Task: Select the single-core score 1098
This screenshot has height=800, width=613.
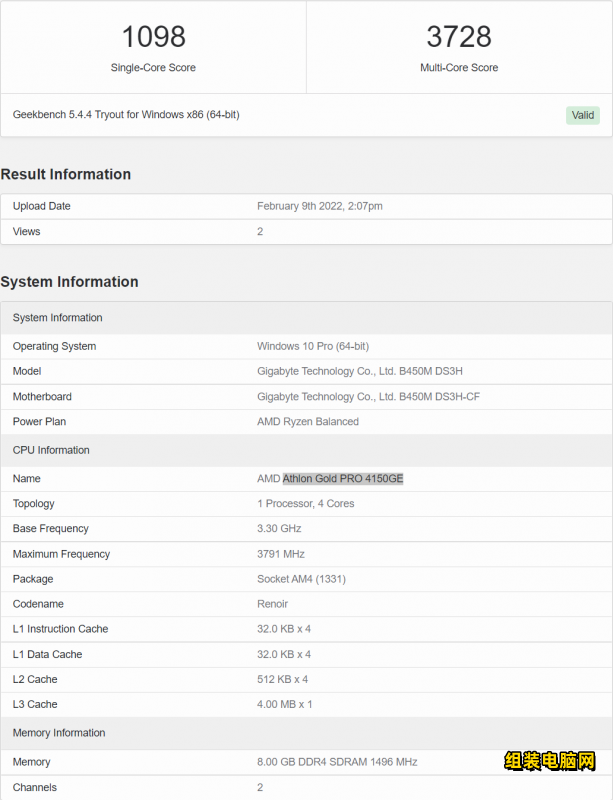Action: (x=153, y=37)
